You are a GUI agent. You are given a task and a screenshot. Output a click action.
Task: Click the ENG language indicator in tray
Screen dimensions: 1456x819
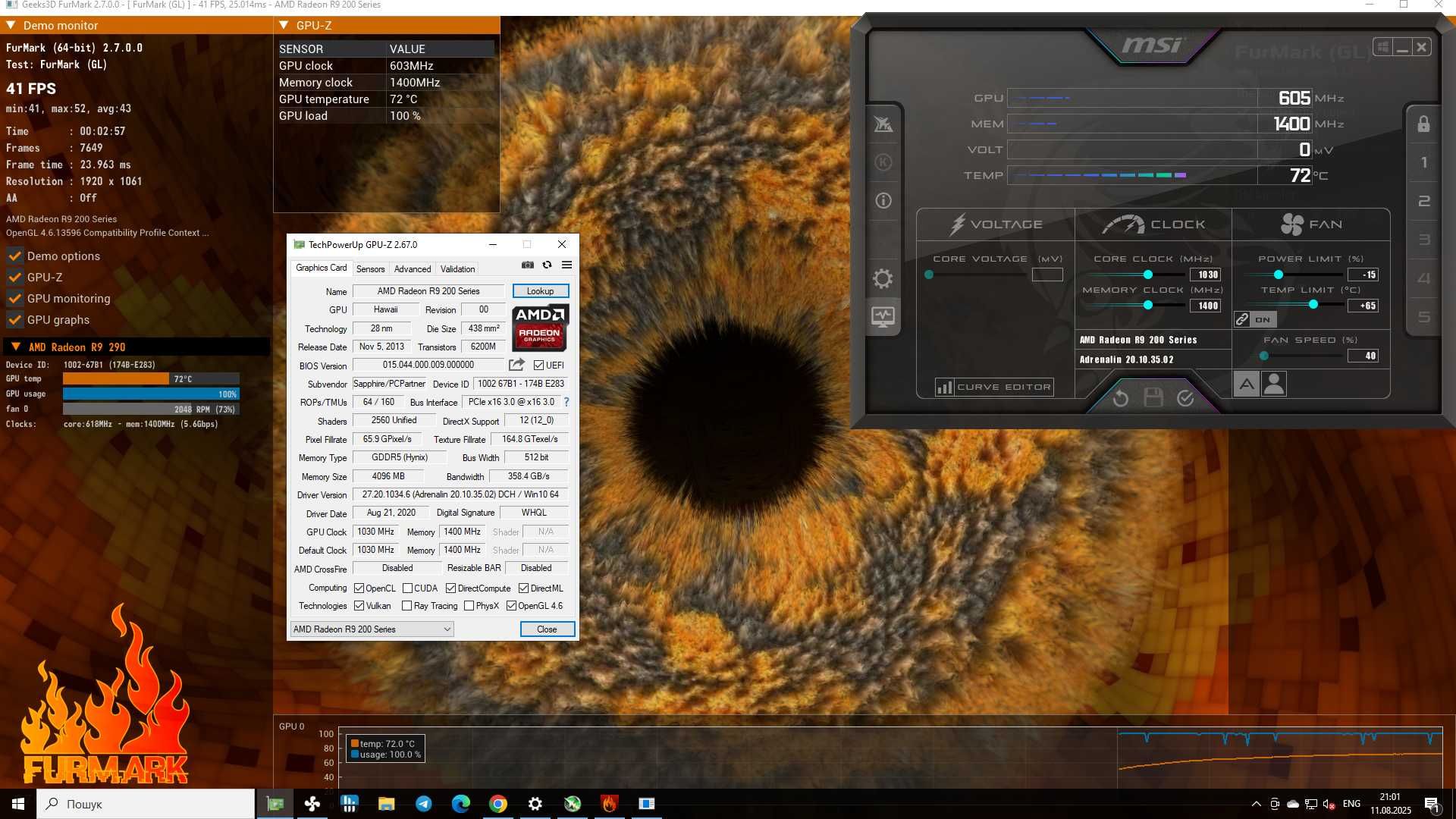point(1351,804)
